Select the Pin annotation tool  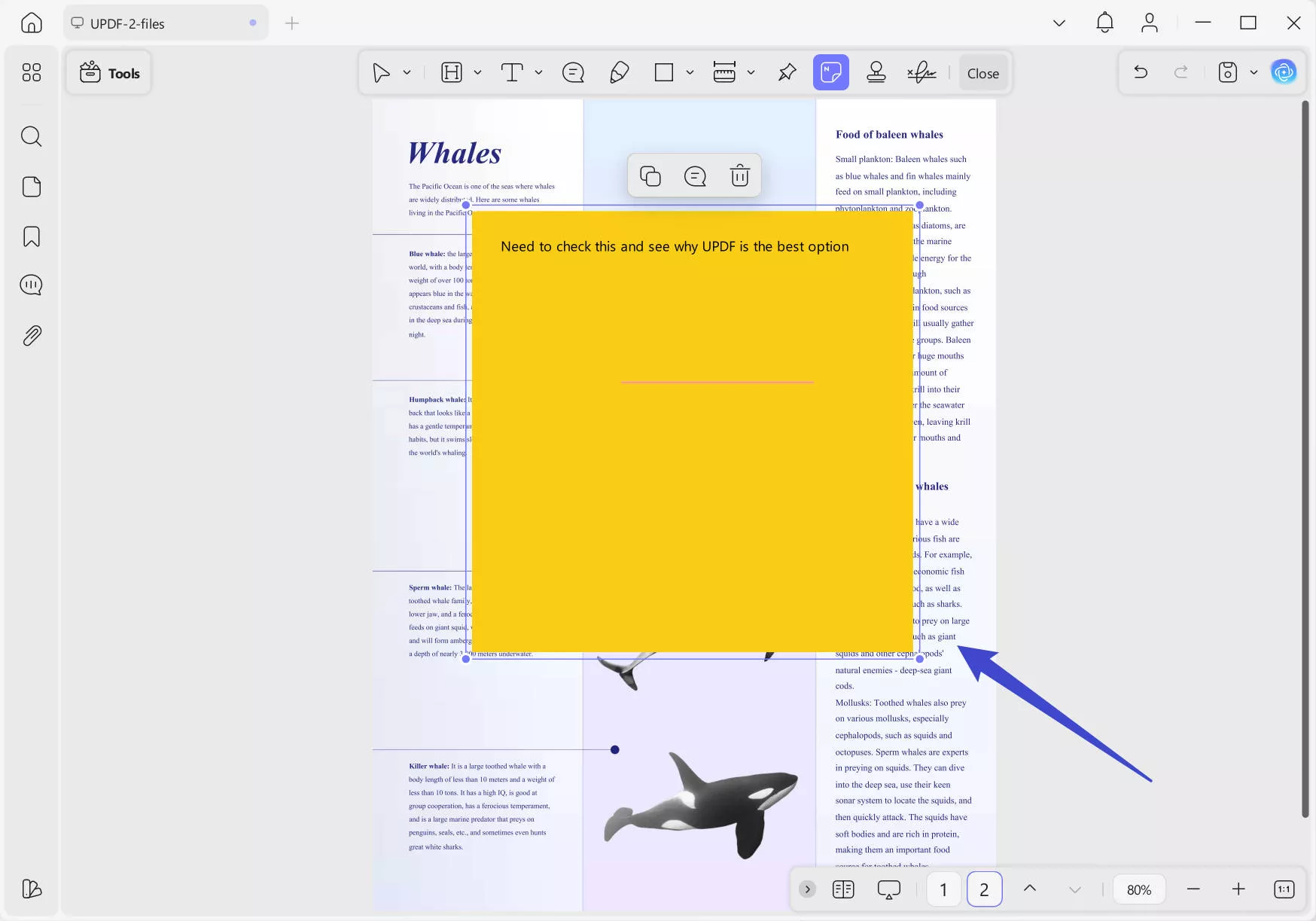pyautogui.click(x=787, y=72)
